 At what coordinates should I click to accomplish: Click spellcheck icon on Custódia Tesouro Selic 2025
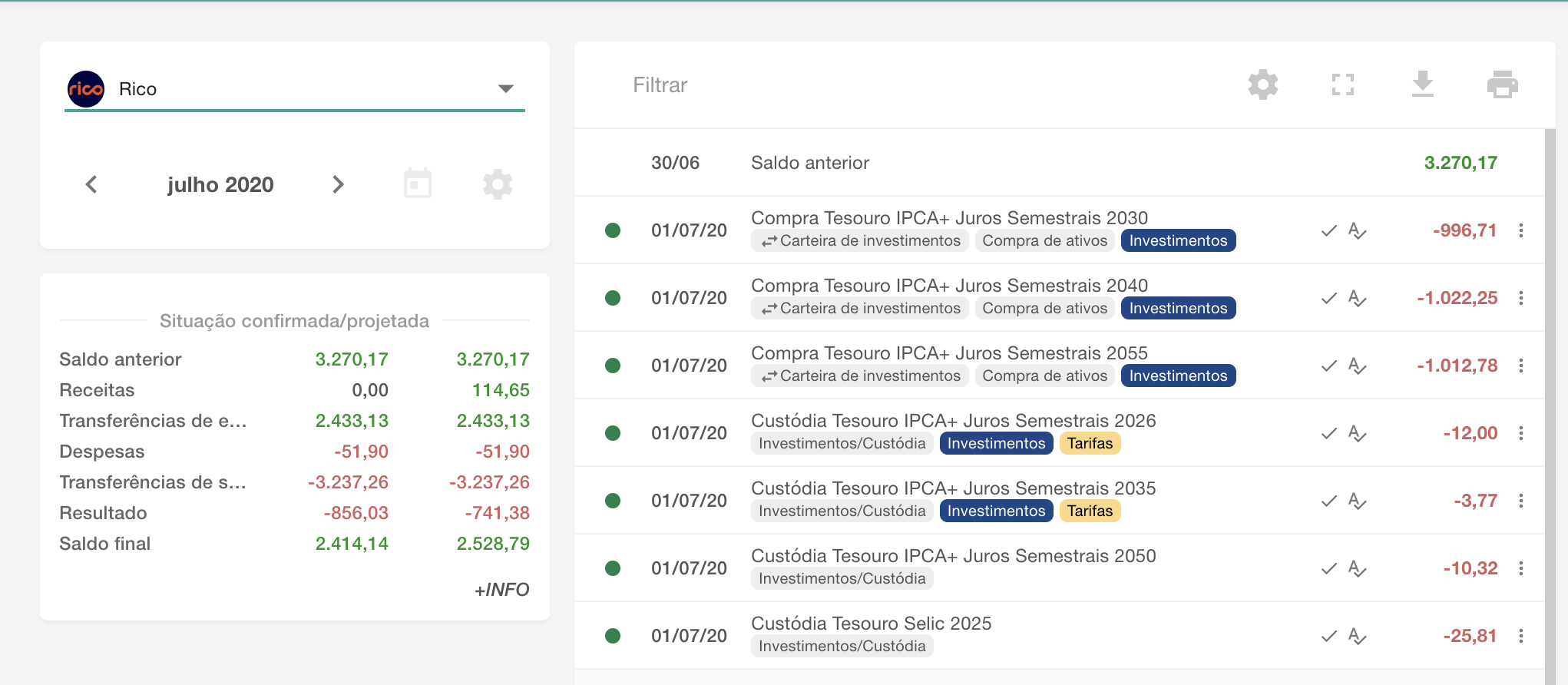point(1357,636)
